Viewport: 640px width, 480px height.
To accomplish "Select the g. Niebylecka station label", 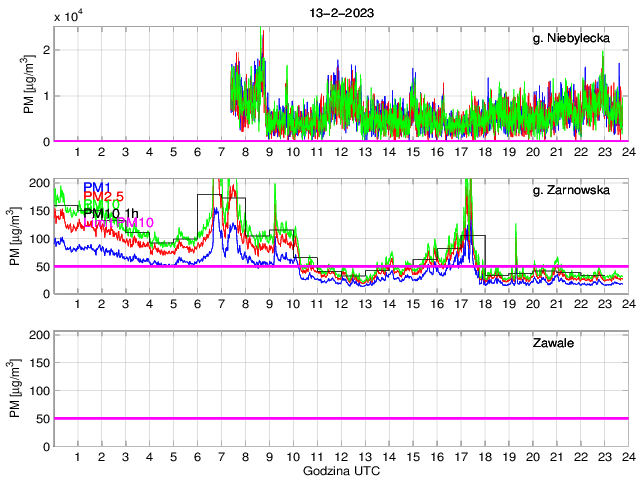I will (x=577, y=38).
